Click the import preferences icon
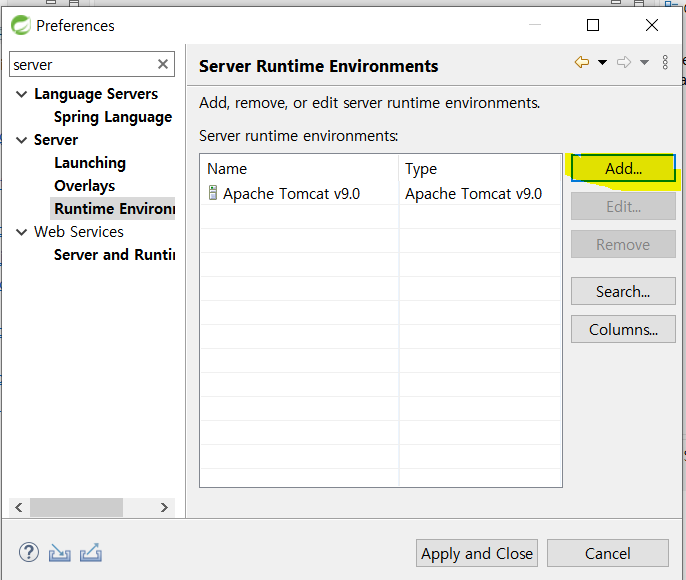The height and width of the screenshot is (580, 686). tap(60, 552)
